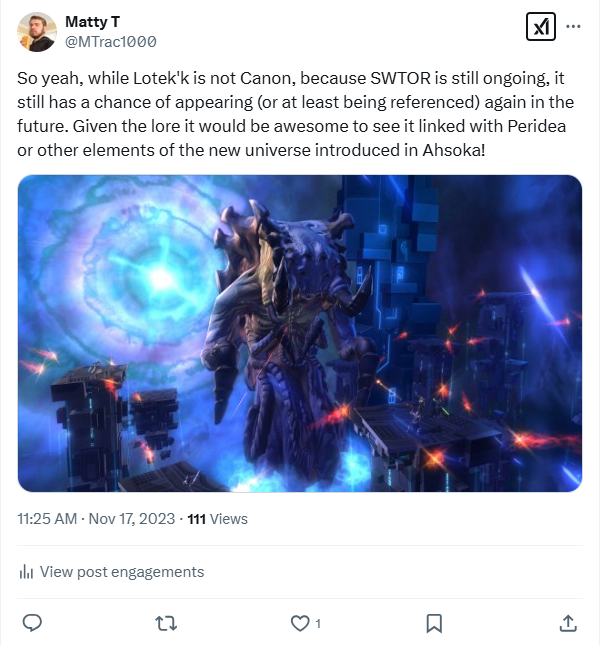Click the bar chart analytics icon
Image resolution: width=601 pixels, height=646 pixels.
click(26, 572)
